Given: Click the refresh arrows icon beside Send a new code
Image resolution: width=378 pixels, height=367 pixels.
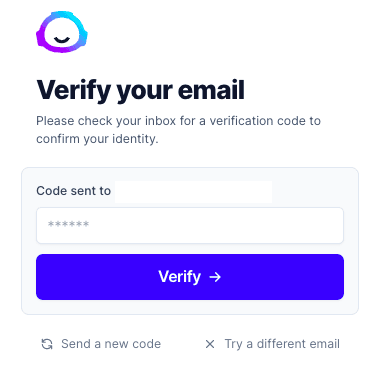Looking at the screenshot, I should 47,344.
